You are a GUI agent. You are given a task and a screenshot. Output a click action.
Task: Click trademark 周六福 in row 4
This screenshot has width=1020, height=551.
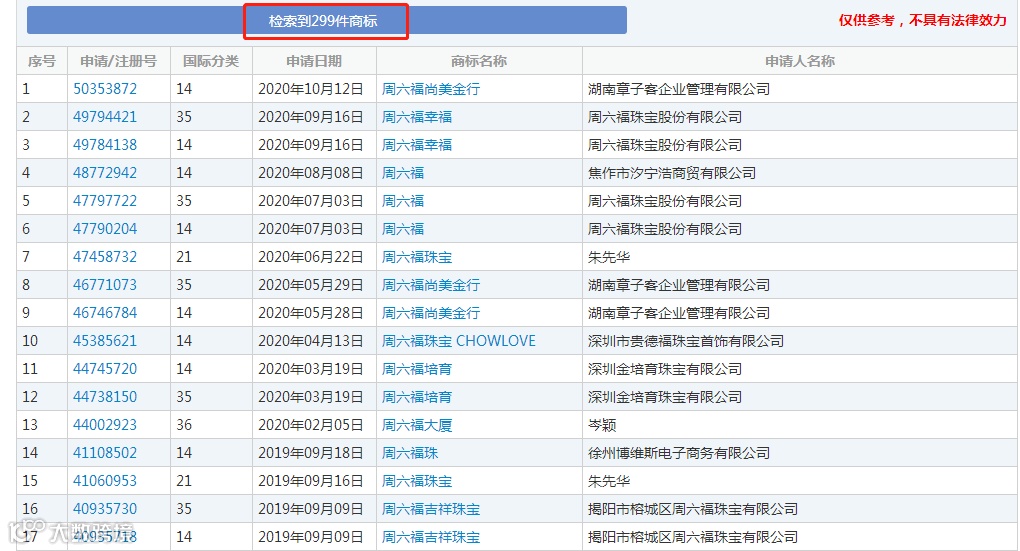403,172
